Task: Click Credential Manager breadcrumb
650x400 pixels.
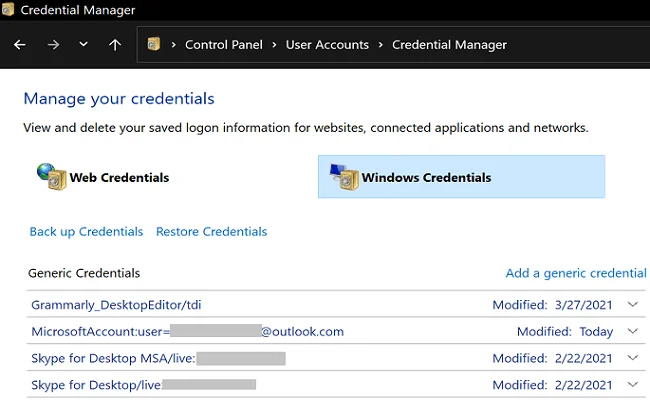Action: (x=449, y=44)
